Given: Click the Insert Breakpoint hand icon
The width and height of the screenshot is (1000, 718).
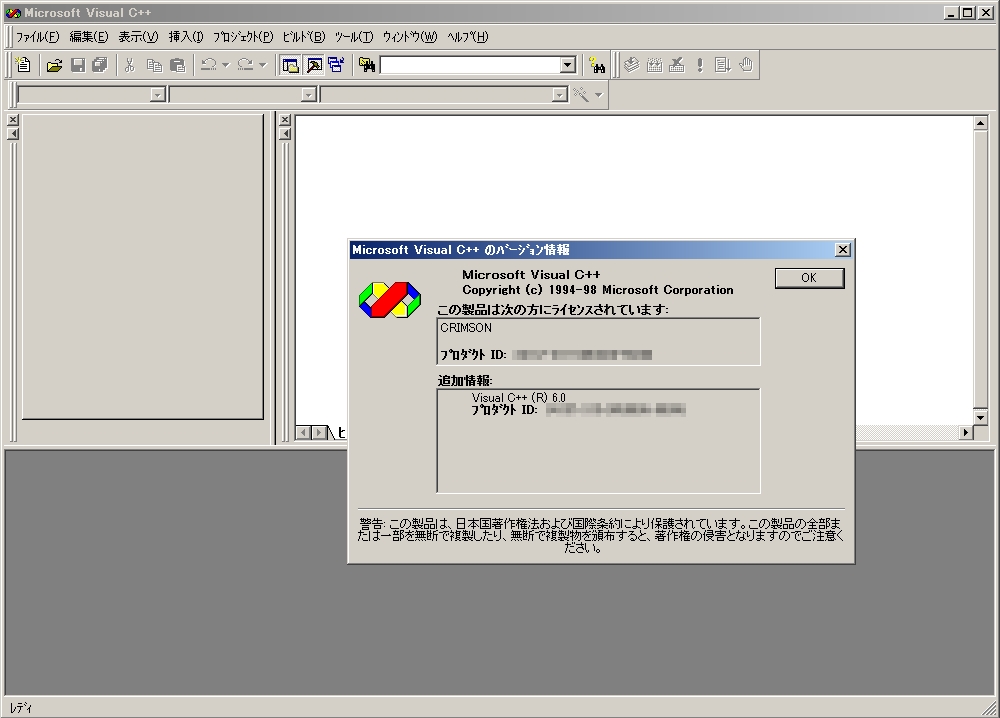Looking at the screenshot, I should click(x=746, y=65).
